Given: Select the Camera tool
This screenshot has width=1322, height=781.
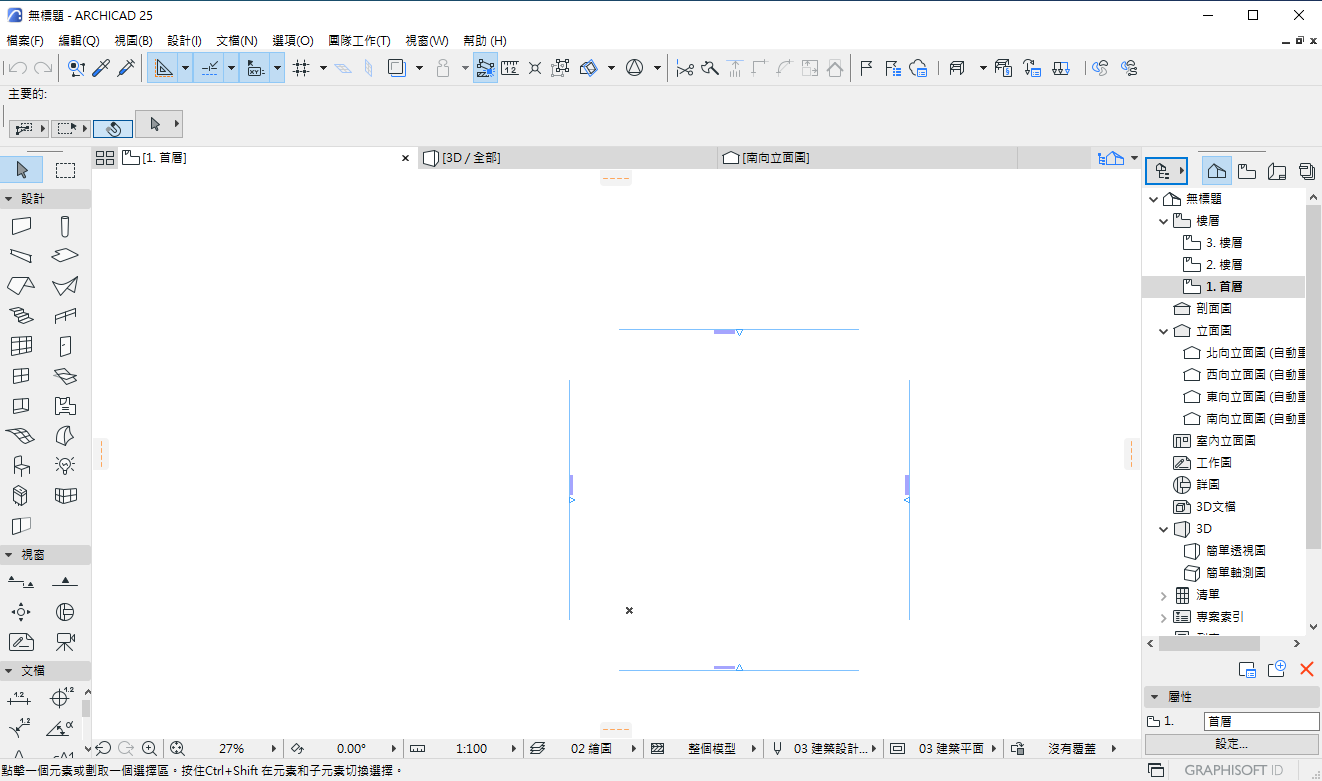Looking at the screenshot, I should click(65, 641).
